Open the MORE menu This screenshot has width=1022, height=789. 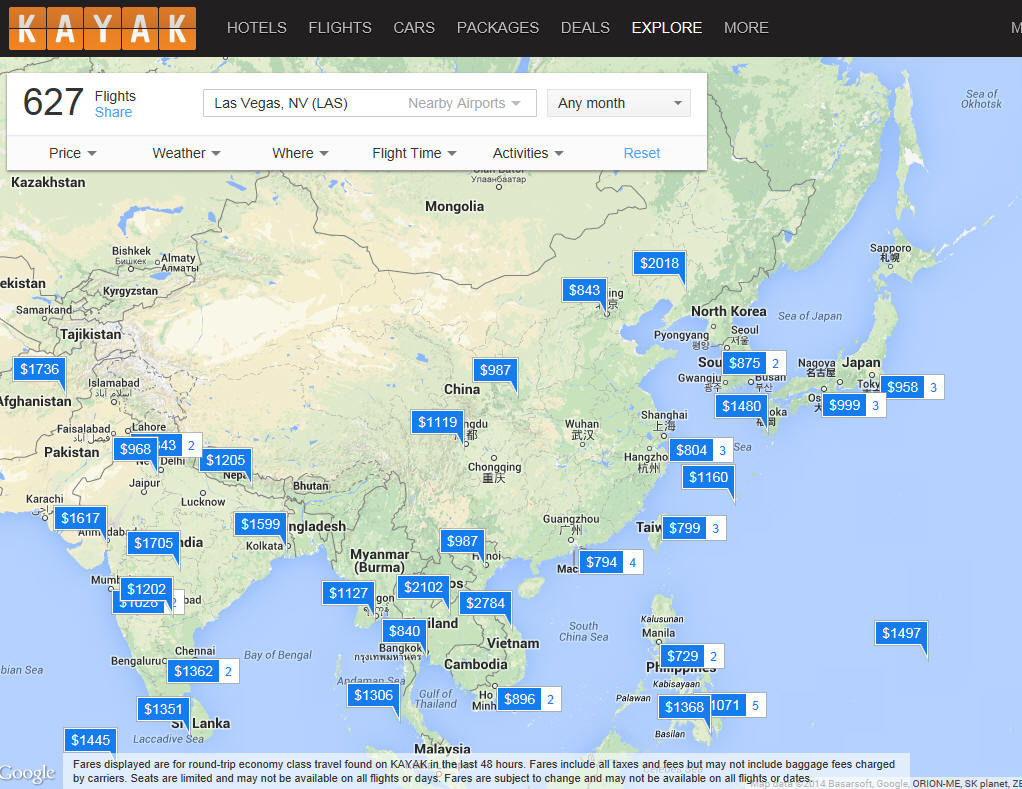point(746,28)
